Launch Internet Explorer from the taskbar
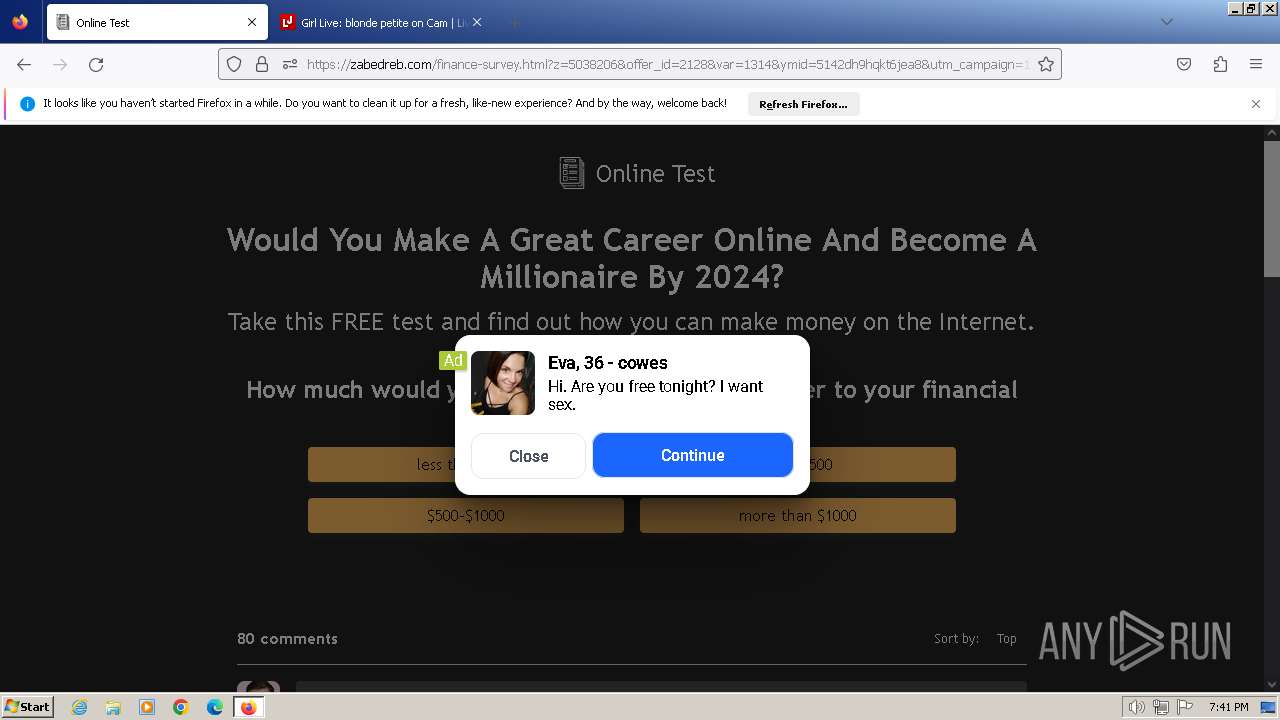Screen dimensions: 1280x720 [79, 707]
